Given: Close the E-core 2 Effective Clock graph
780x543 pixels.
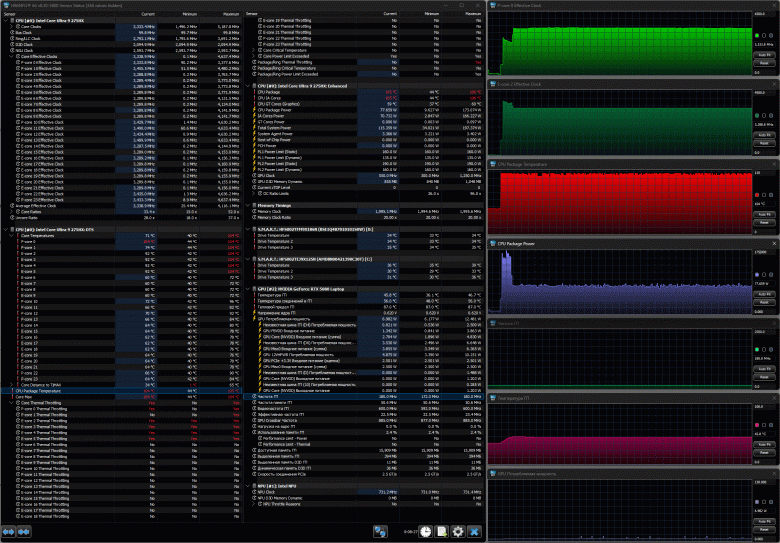Looking at the screenshot, I should click(775, 84).
